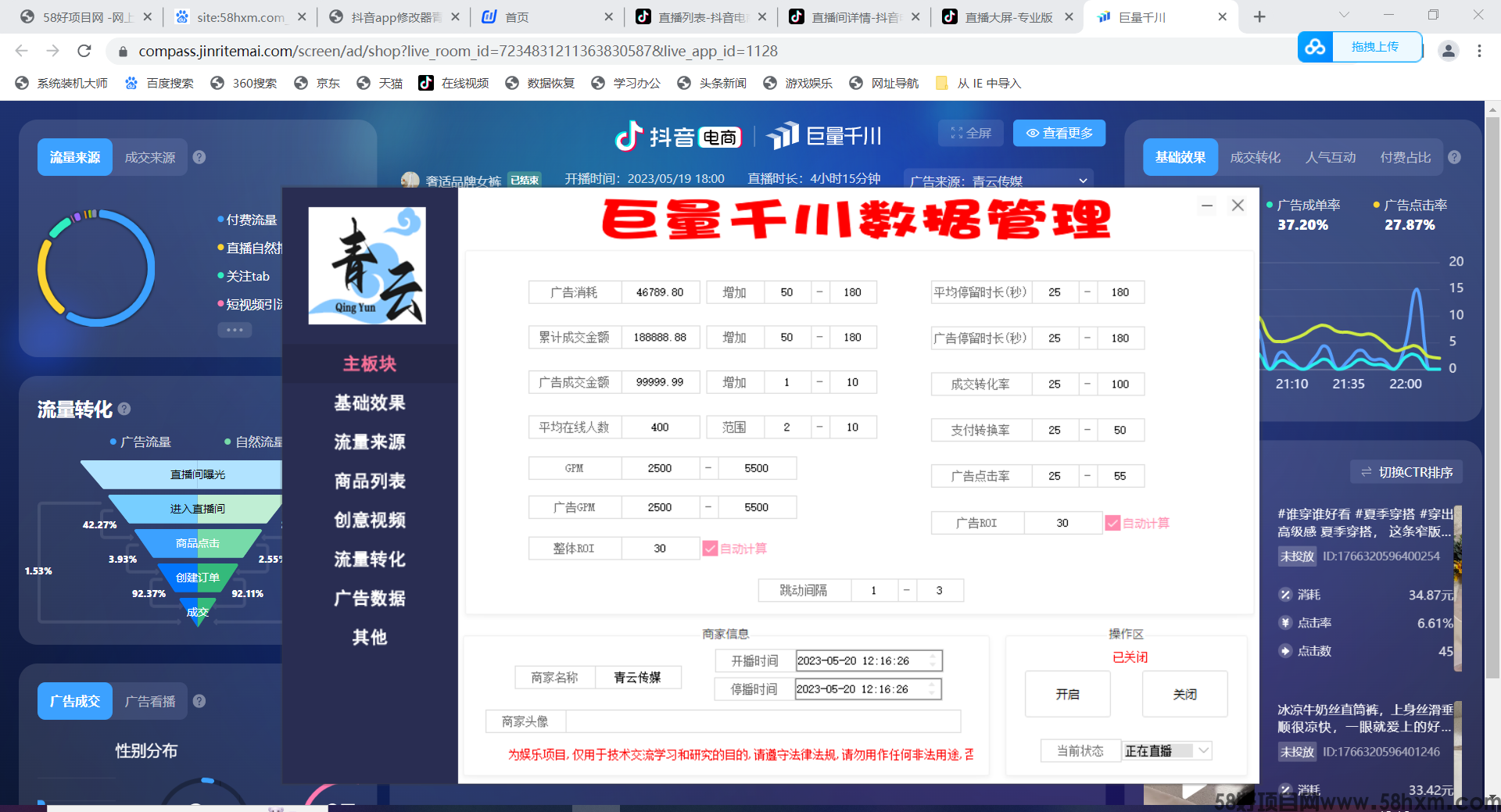Click the 拖拽上传 button

coord(1376,47)
